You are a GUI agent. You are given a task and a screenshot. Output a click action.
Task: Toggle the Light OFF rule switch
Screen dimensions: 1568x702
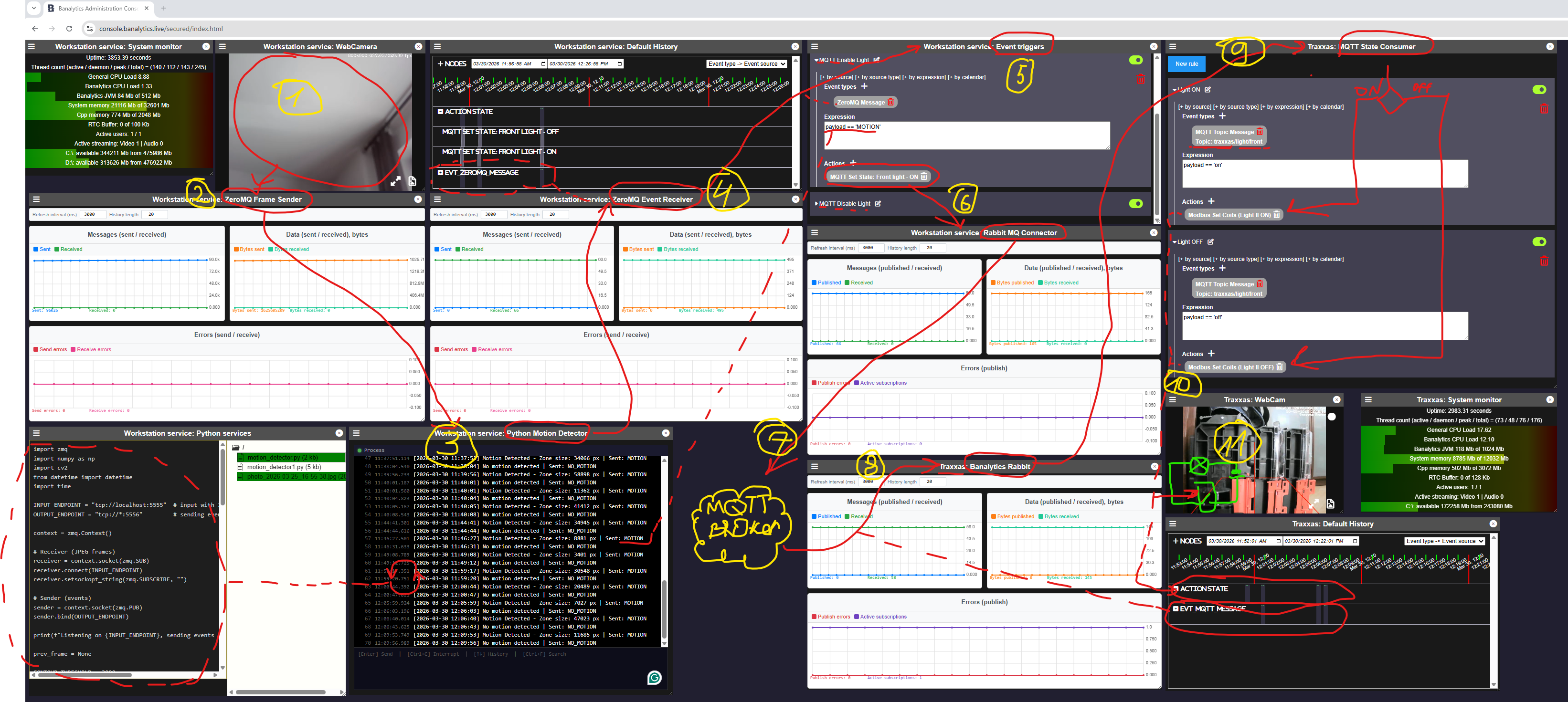tap(1539, 242)
